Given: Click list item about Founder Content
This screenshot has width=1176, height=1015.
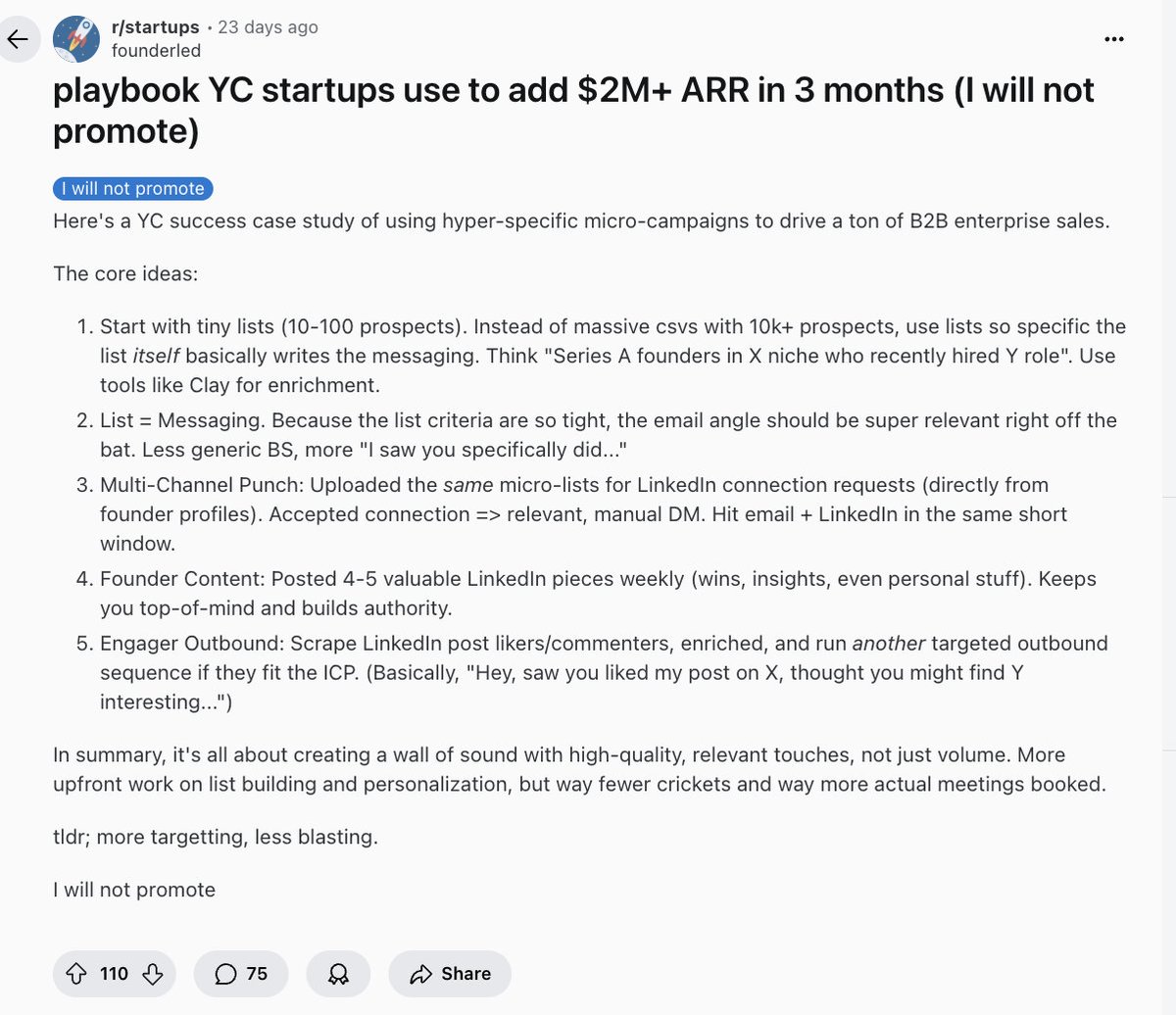Looking at the screenshot, I should pos(598,594).
